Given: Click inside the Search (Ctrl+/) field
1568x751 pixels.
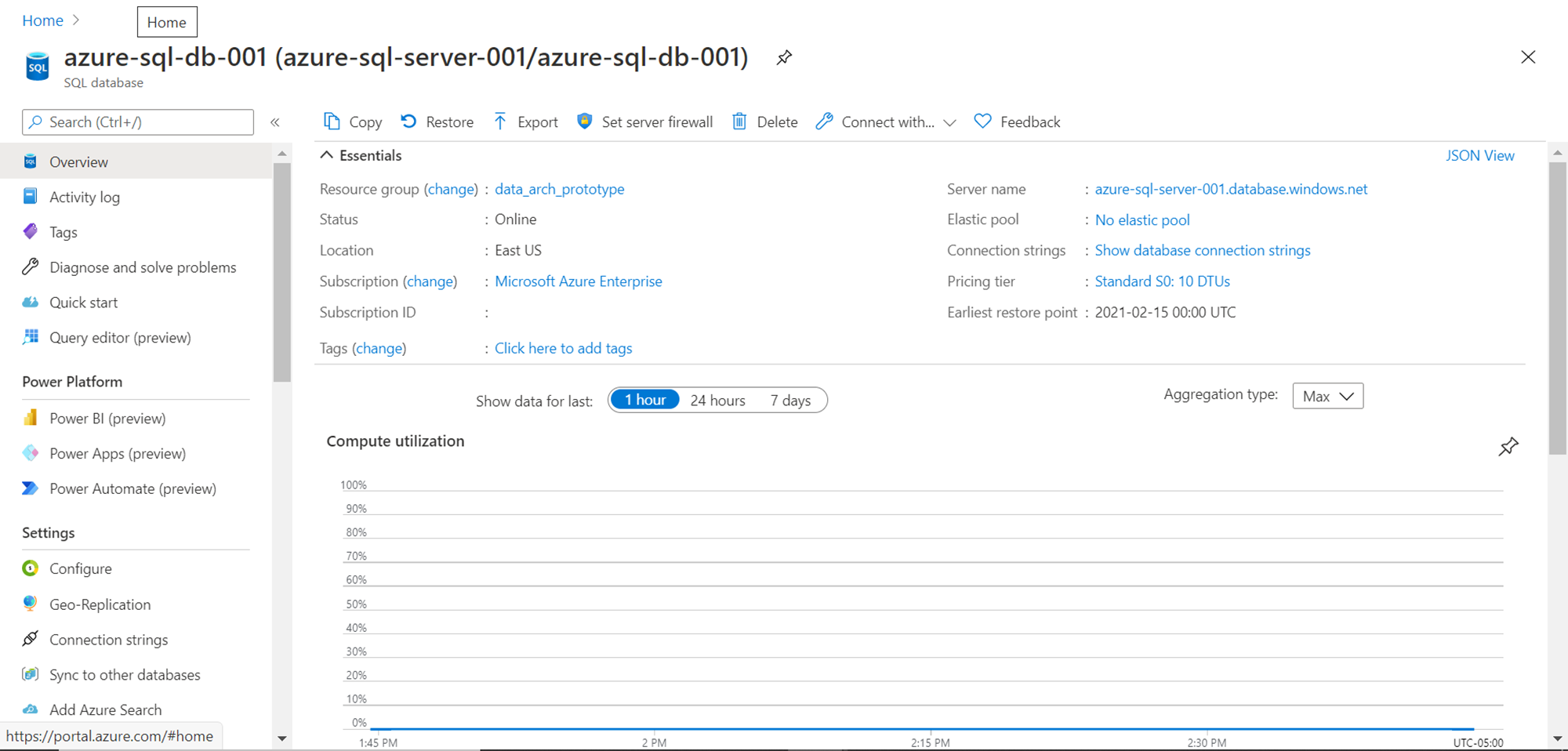Looking at the screenshot, I should [138, 122].
